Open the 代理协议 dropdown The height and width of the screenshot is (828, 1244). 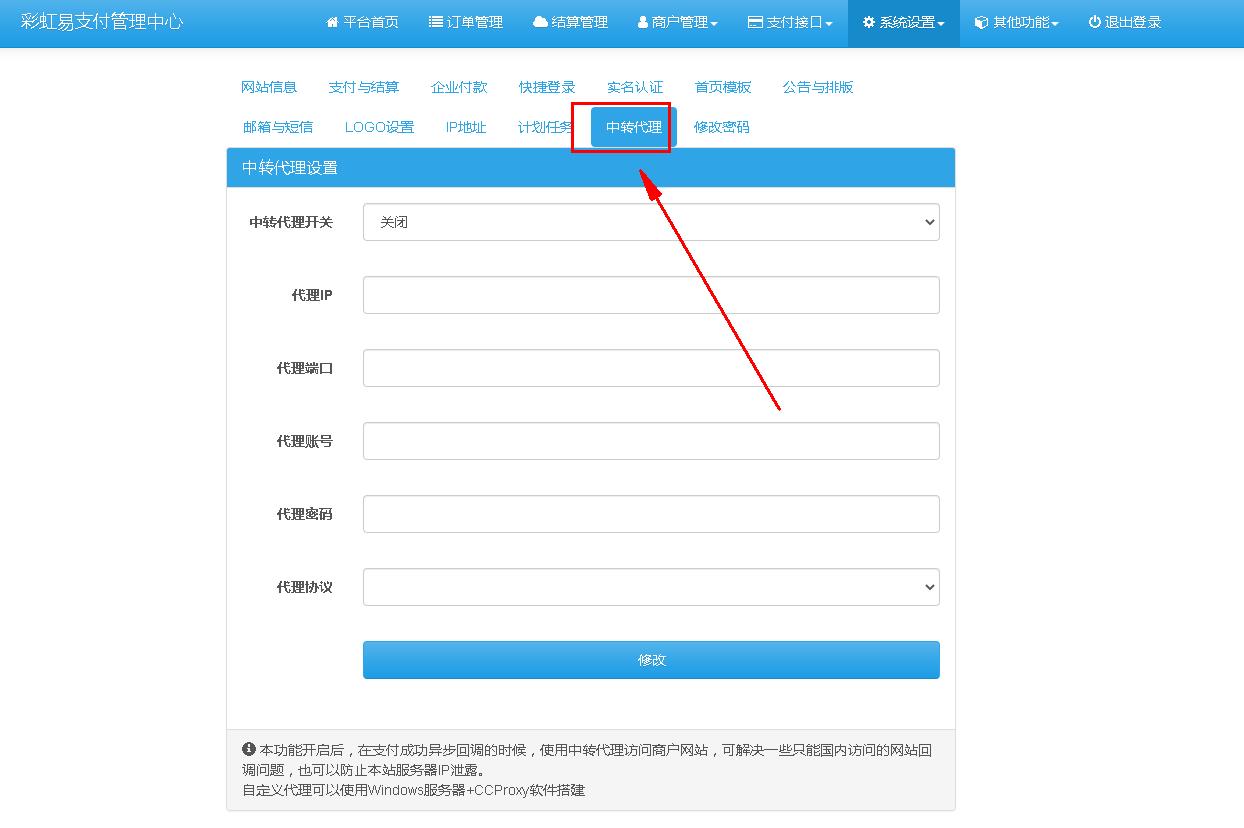651,587
